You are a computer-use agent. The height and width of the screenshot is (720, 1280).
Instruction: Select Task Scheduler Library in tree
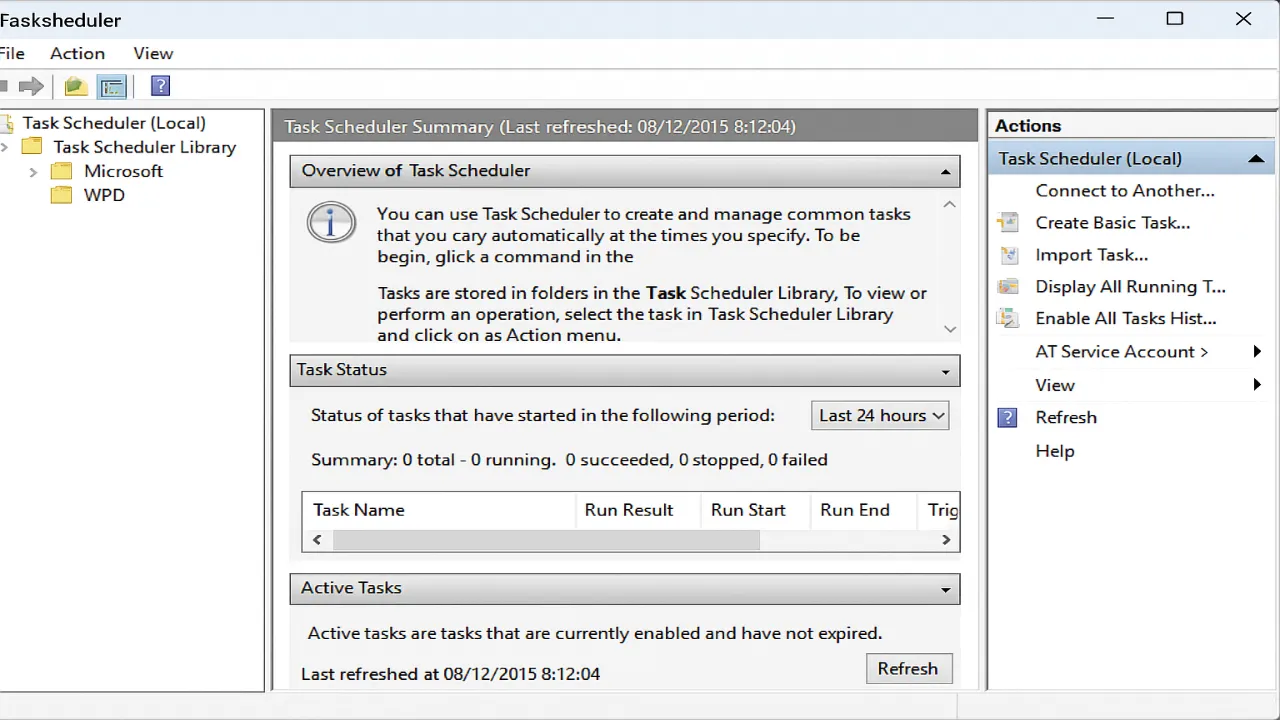click(x=144, y=147)
